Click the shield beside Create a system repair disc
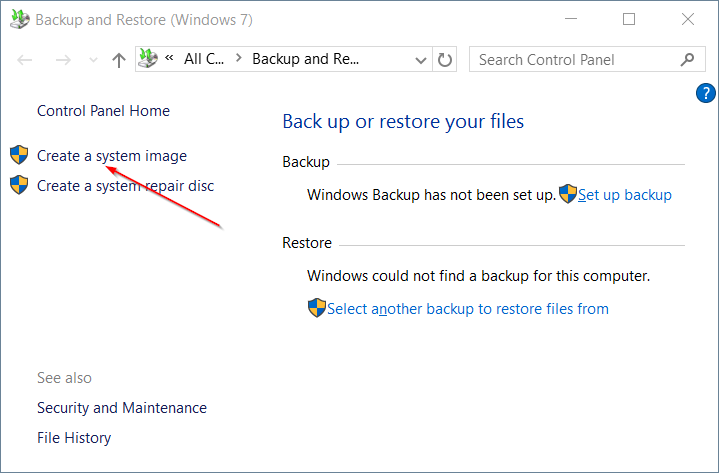The width and height of the screenshot is (719, 473). (19, 185)
